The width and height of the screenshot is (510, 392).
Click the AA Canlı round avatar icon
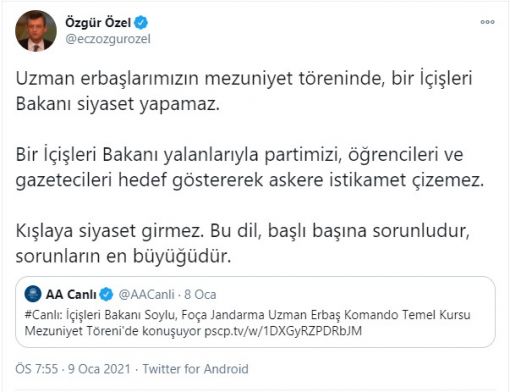tap(33, 294)
